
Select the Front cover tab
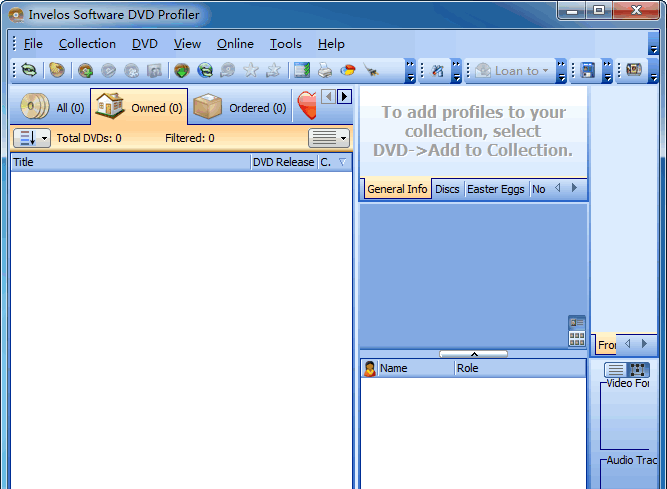click(x=606, y=345)
